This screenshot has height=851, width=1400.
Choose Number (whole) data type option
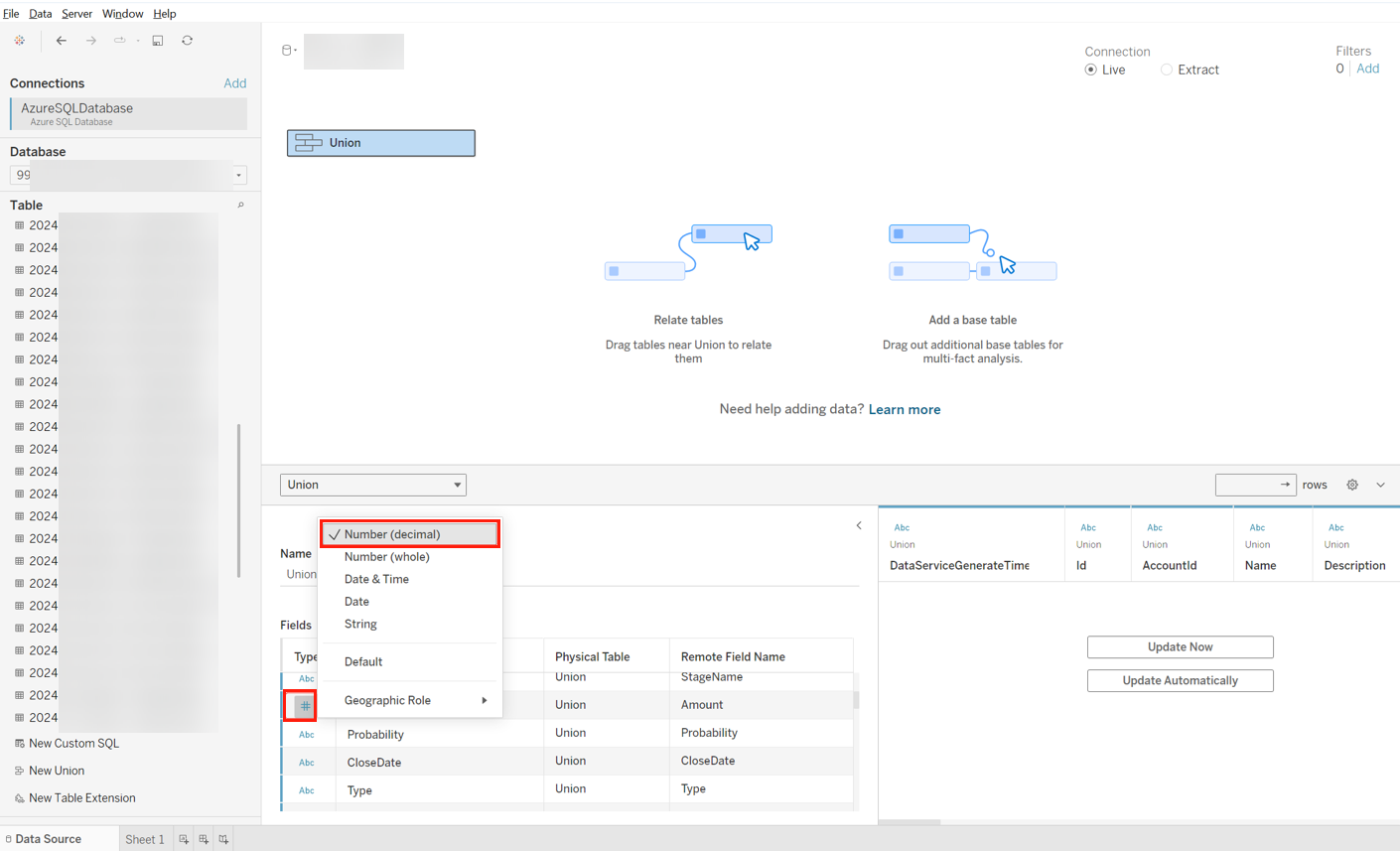[386, 557]
